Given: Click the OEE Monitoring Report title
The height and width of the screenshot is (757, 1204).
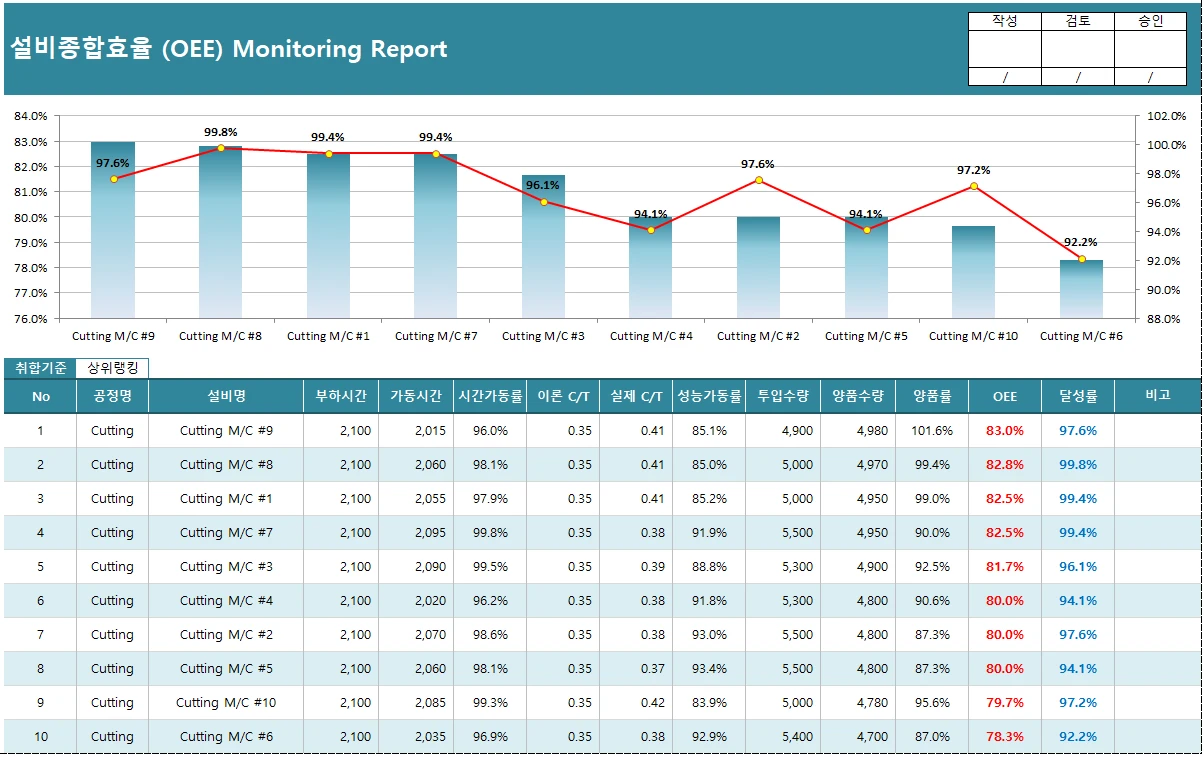Looking at the screenshot, I should pyautogui.click(x=228, y=49).
